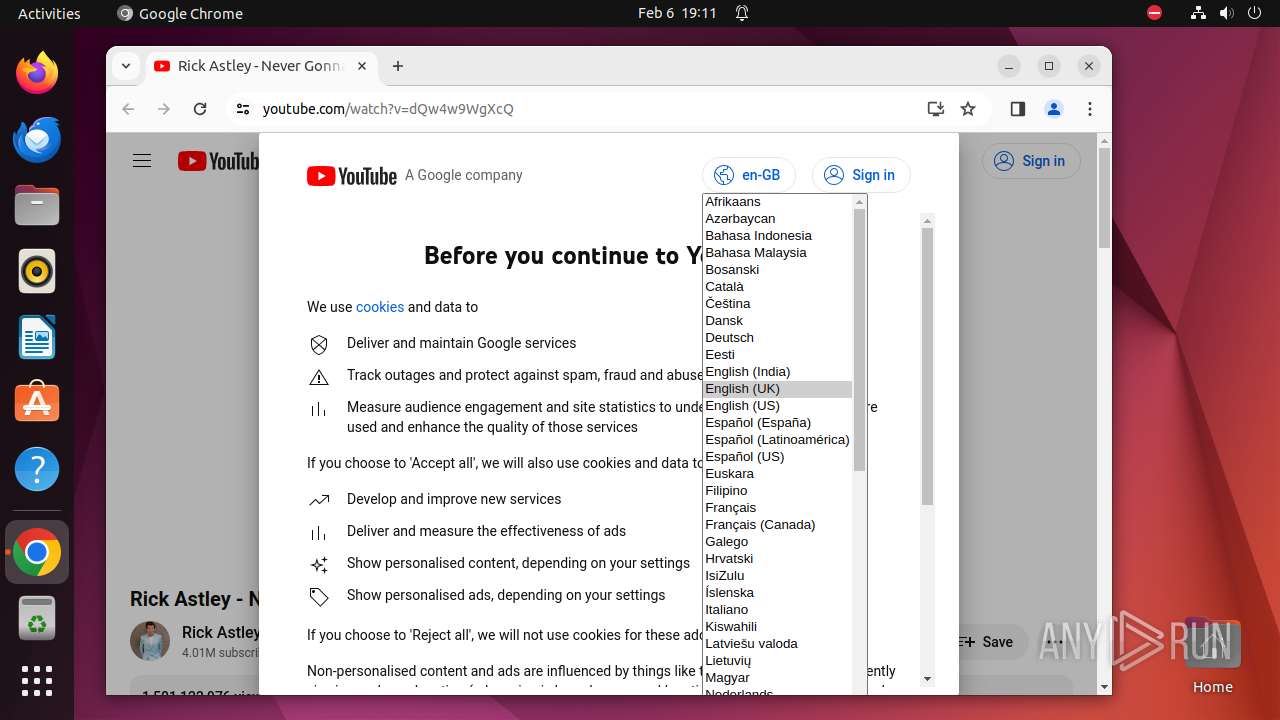Open Firefox from the dock

(37, 73)
